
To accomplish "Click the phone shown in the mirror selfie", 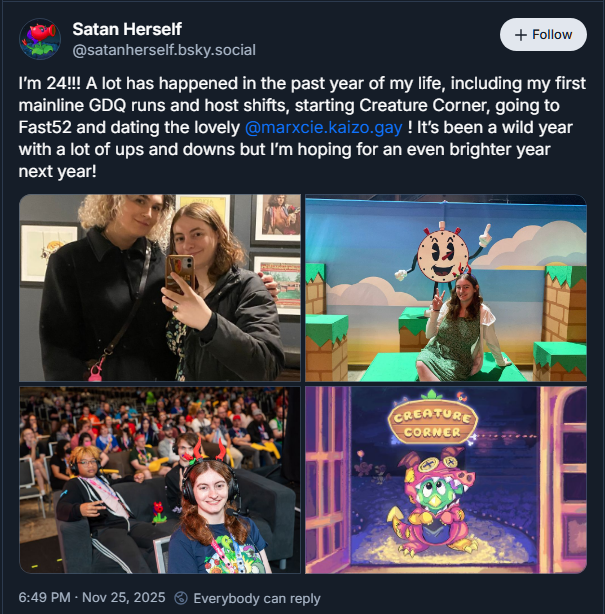I will point(181,275).
